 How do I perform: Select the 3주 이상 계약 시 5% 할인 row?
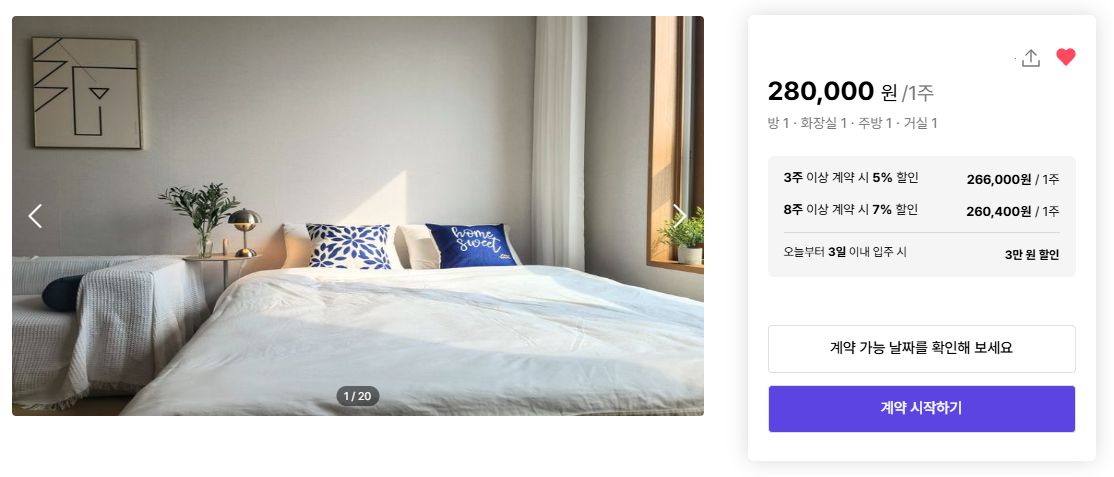[921, 178]
